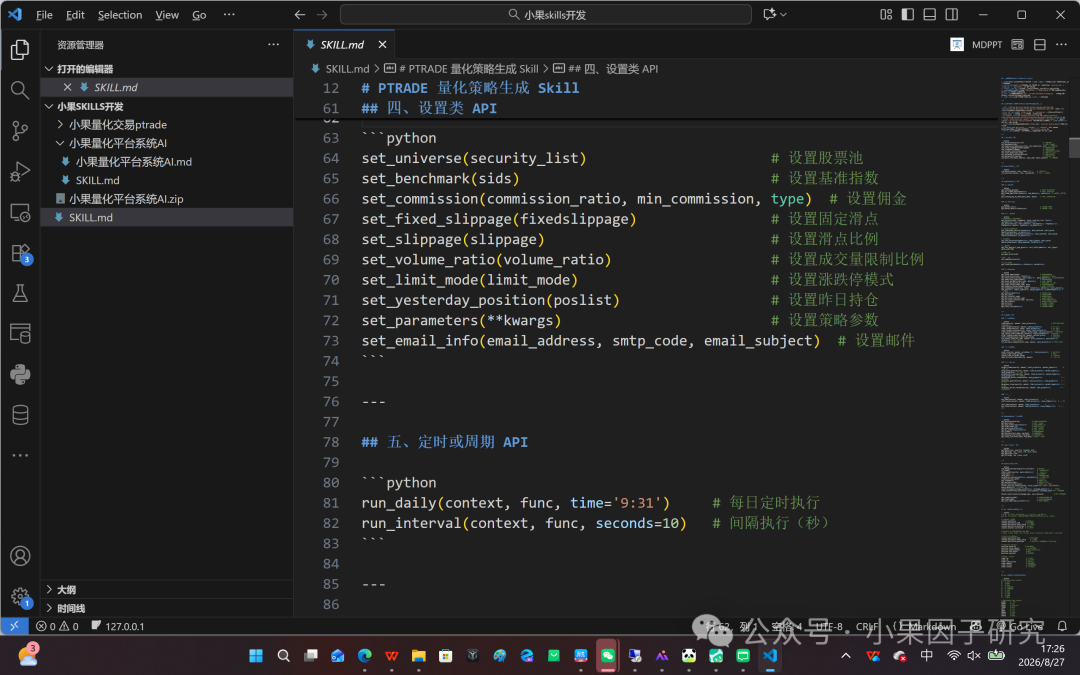1080x675 pixels.
Task: Expand the 大纲 outline section
Action: pos(167,590)
